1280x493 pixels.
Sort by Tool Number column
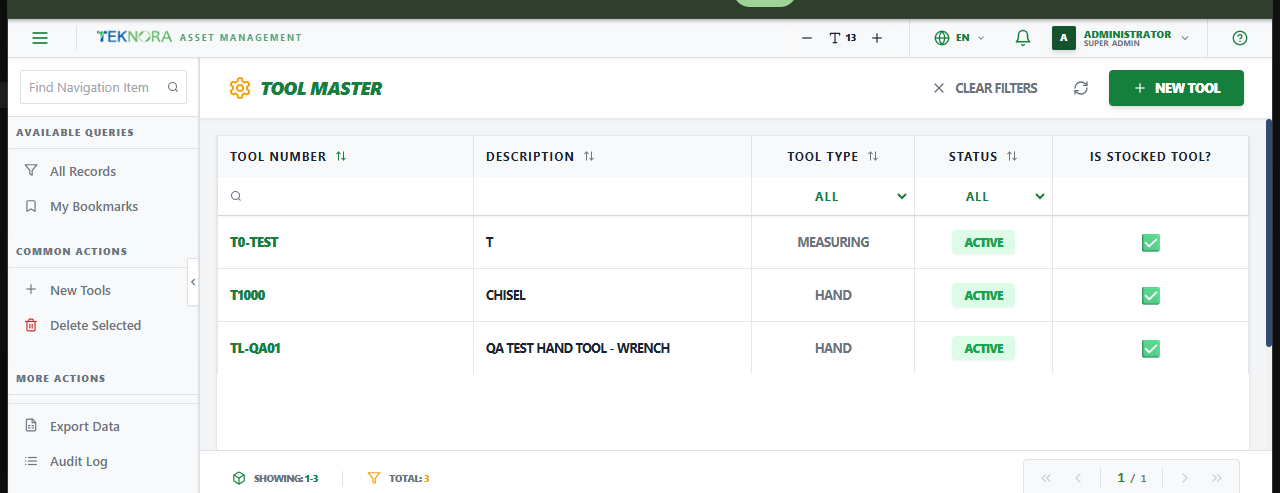(x=341, y=156)
